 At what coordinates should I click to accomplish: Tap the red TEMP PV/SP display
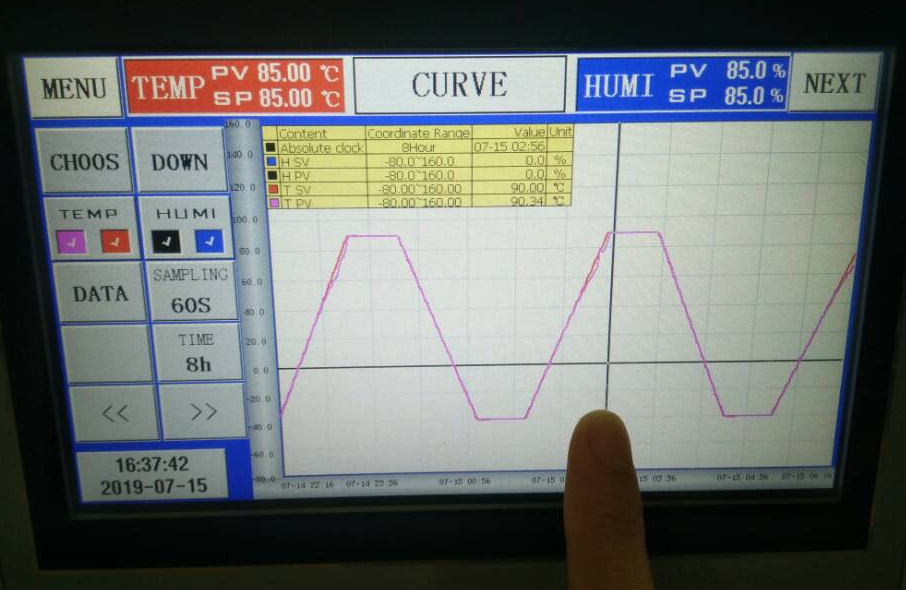click(234, 86)
